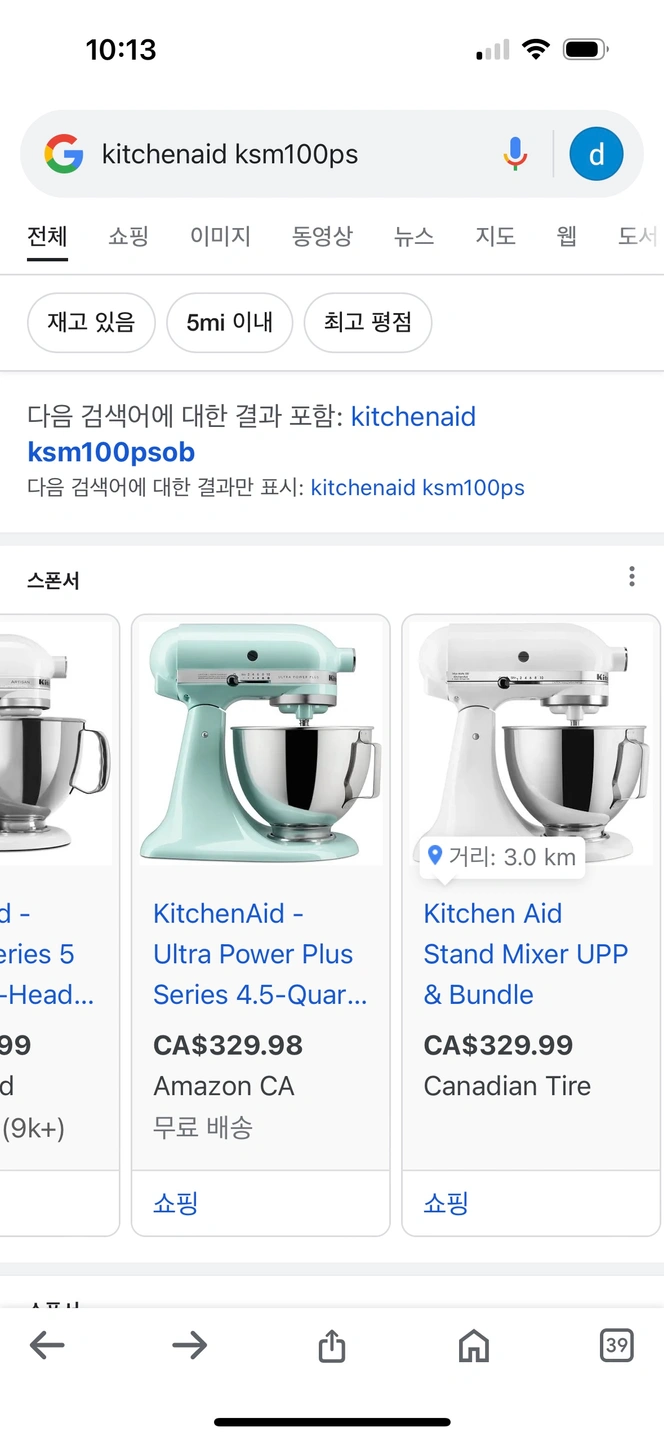Toggle the '5mi 이내' filter chip
Screen dimensions: 664x1440
pyautogui.click(x=229, y=322)
